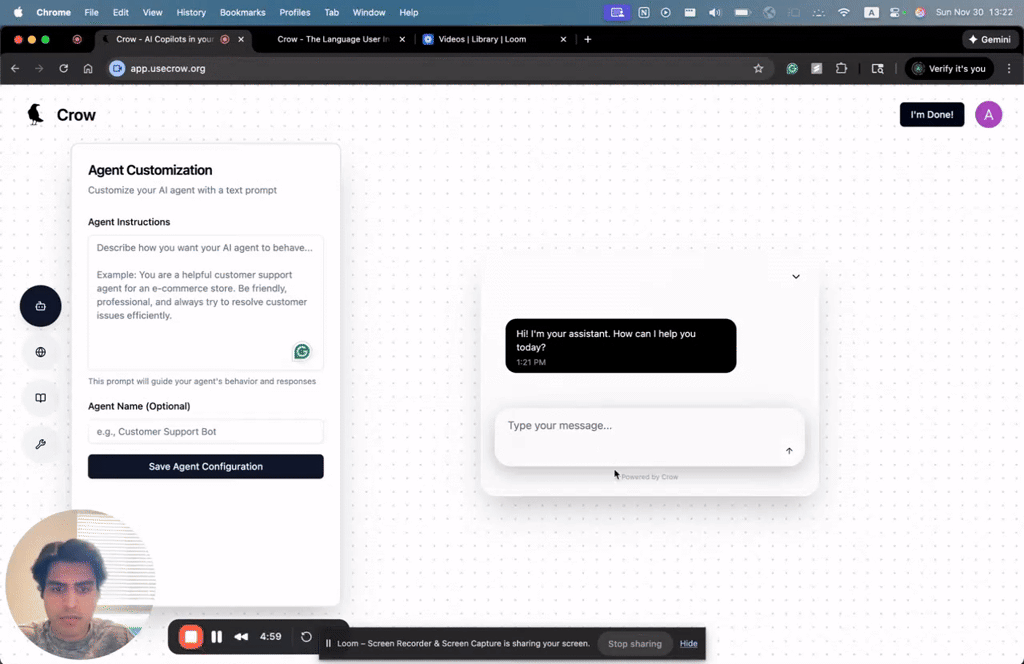Screen dimensions: 1024x664
Task: Click the Crow logo in header
Action: (x=61, y=115)
